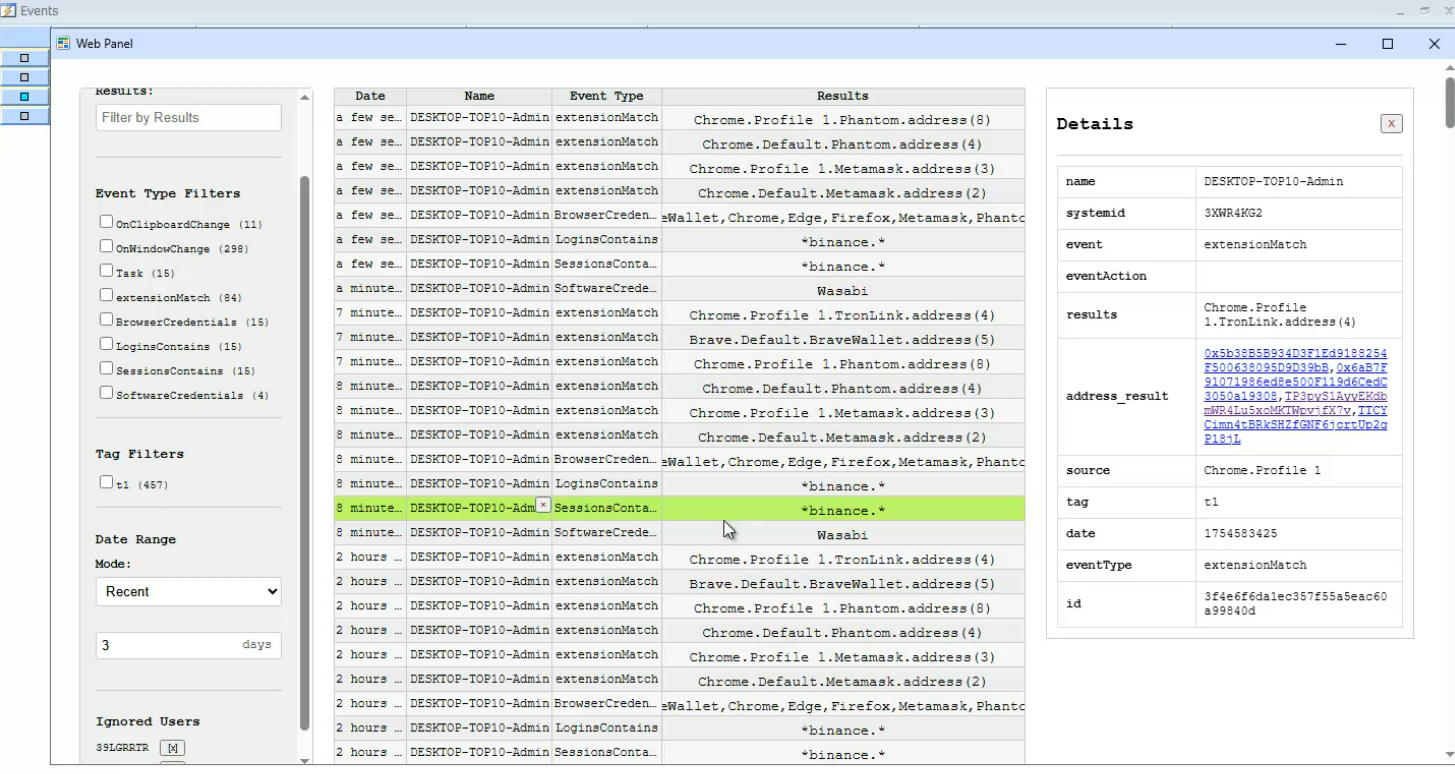Enable the OnWindowChange filter checkbox

pyautogui.click(x=106, y=246)
